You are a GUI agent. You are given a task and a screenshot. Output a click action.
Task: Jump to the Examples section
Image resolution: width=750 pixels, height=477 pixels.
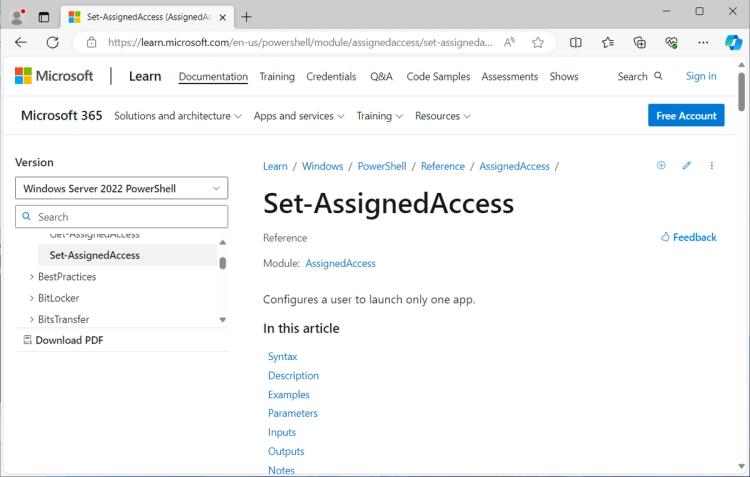tap(288, 395)
